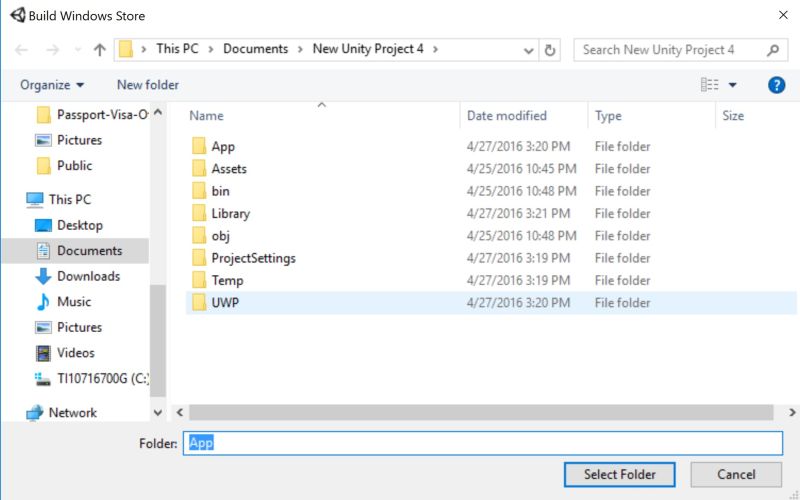Click the Folder name input field
The image size is (800, 500).
[483, 443]
